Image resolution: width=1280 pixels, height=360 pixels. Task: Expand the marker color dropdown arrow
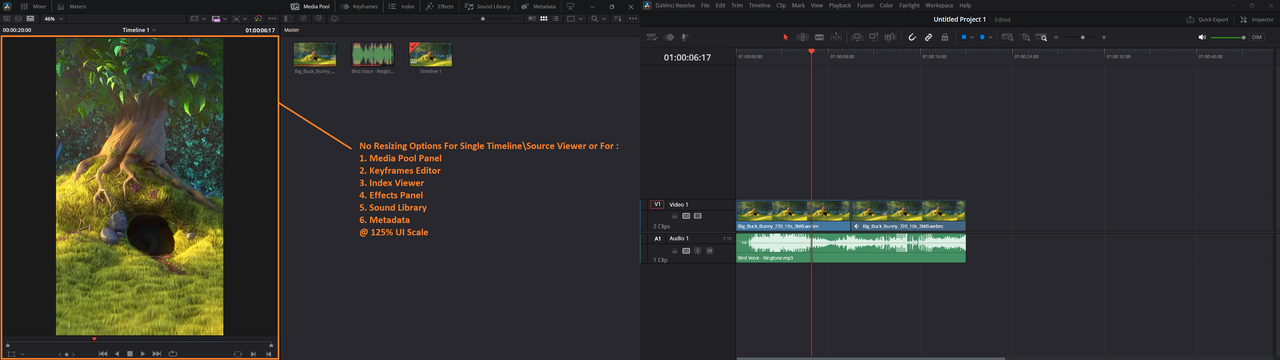[990, 37]
